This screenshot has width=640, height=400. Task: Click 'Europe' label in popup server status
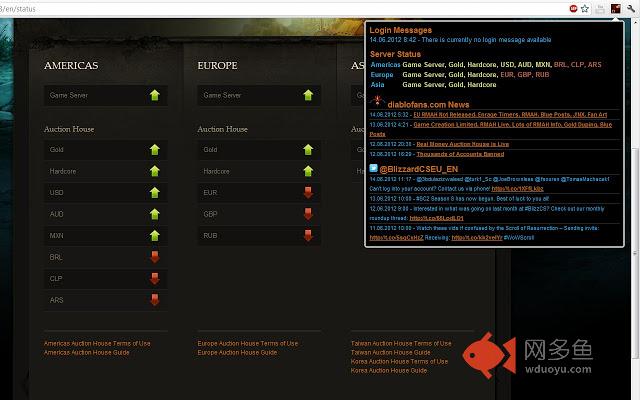coord(382,75)
